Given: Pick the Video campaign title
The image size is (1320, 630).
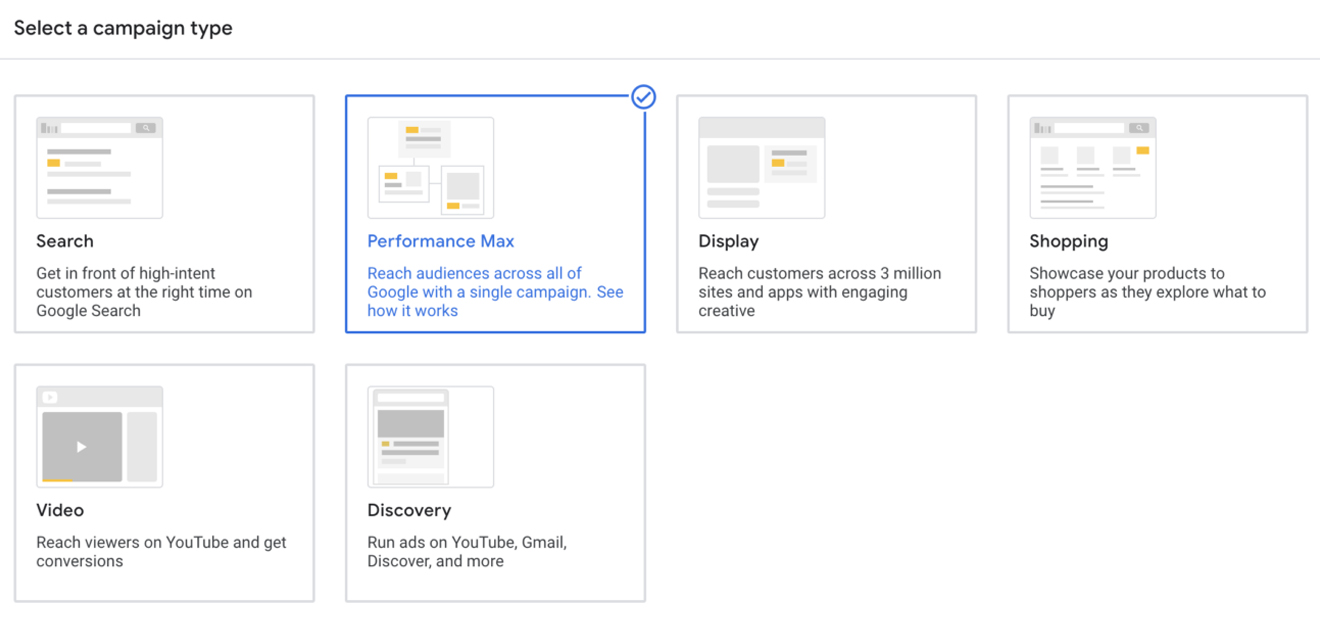Looking at the screenshot, I should click(x=60, y=510).
